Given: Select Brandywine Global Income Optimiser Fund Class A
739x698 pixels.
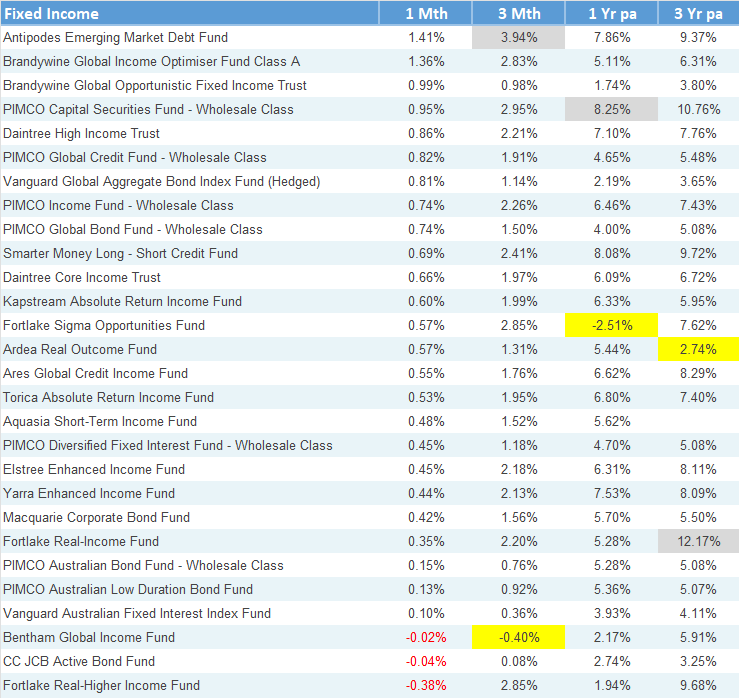Looking at the screenshot, I should pos(151,61).
